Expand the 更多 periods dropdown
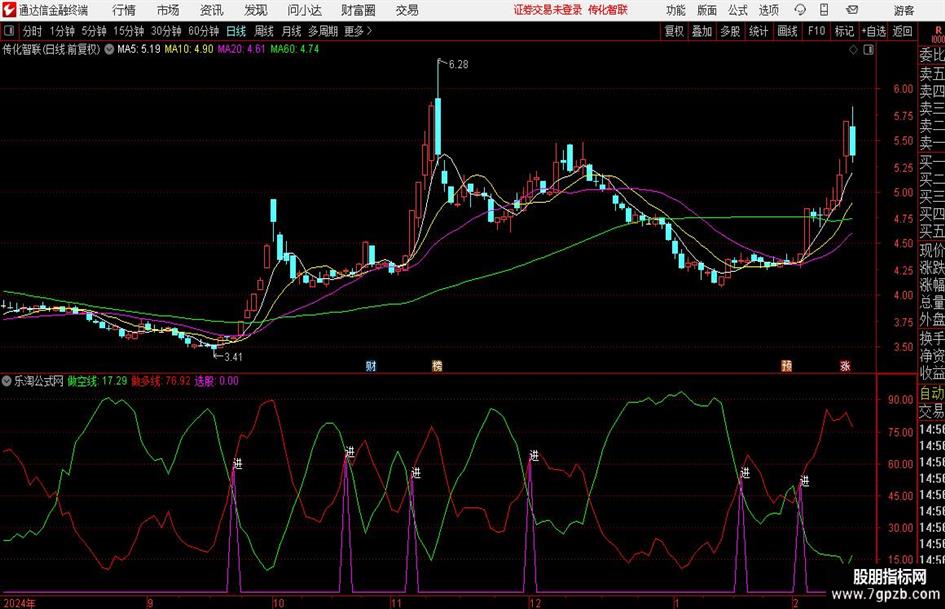 tap(358, 31)
